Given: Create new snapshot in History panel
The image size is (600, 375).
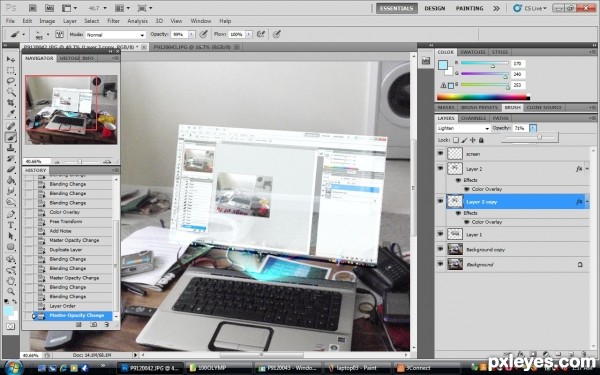Looking at the screenshot, I should point(93,324).
